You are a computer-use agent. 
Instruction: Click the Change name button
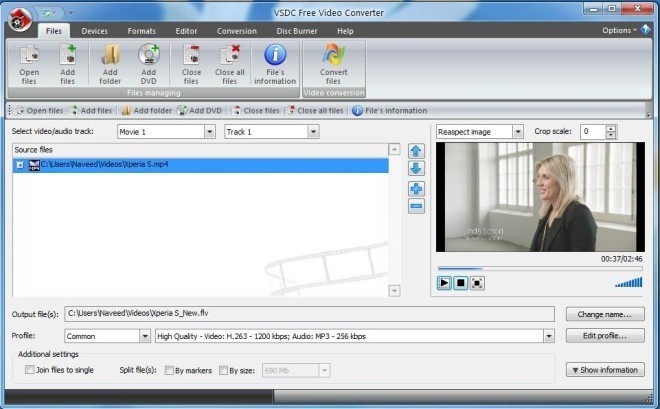pyautogui.click(x=604, y=314)
